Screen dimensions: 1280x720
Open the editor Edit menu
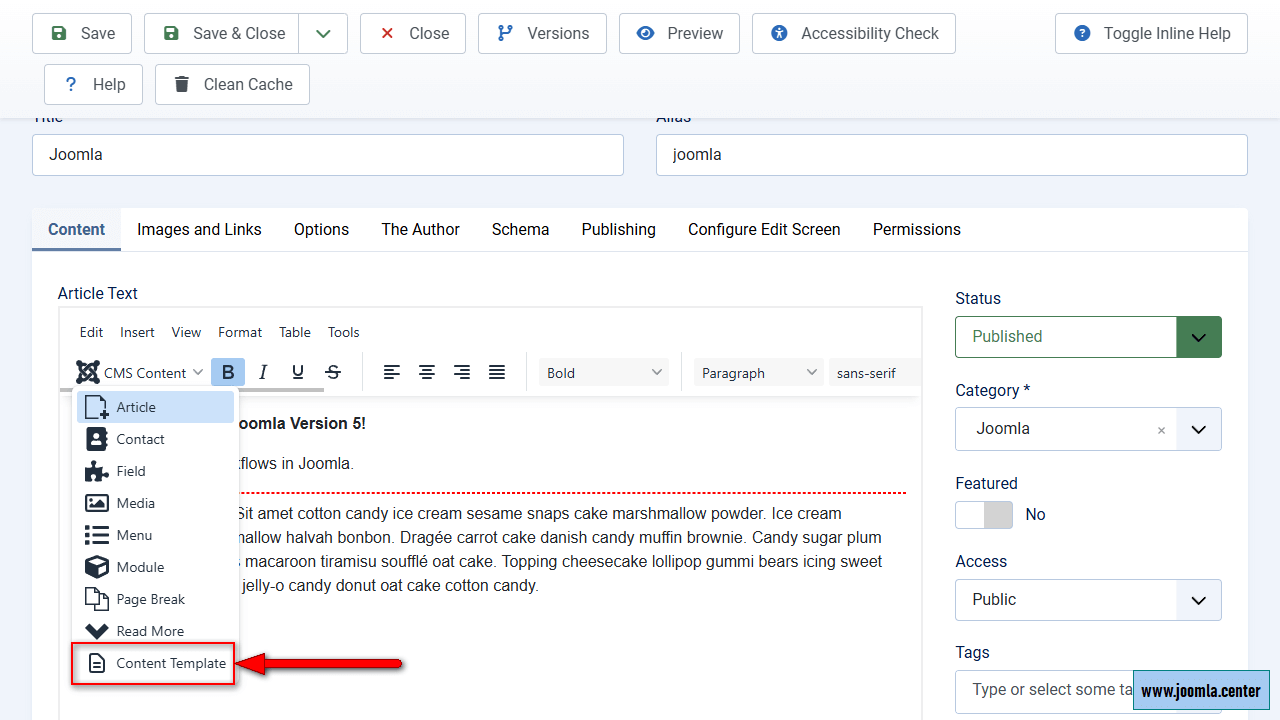coord(91,332)
